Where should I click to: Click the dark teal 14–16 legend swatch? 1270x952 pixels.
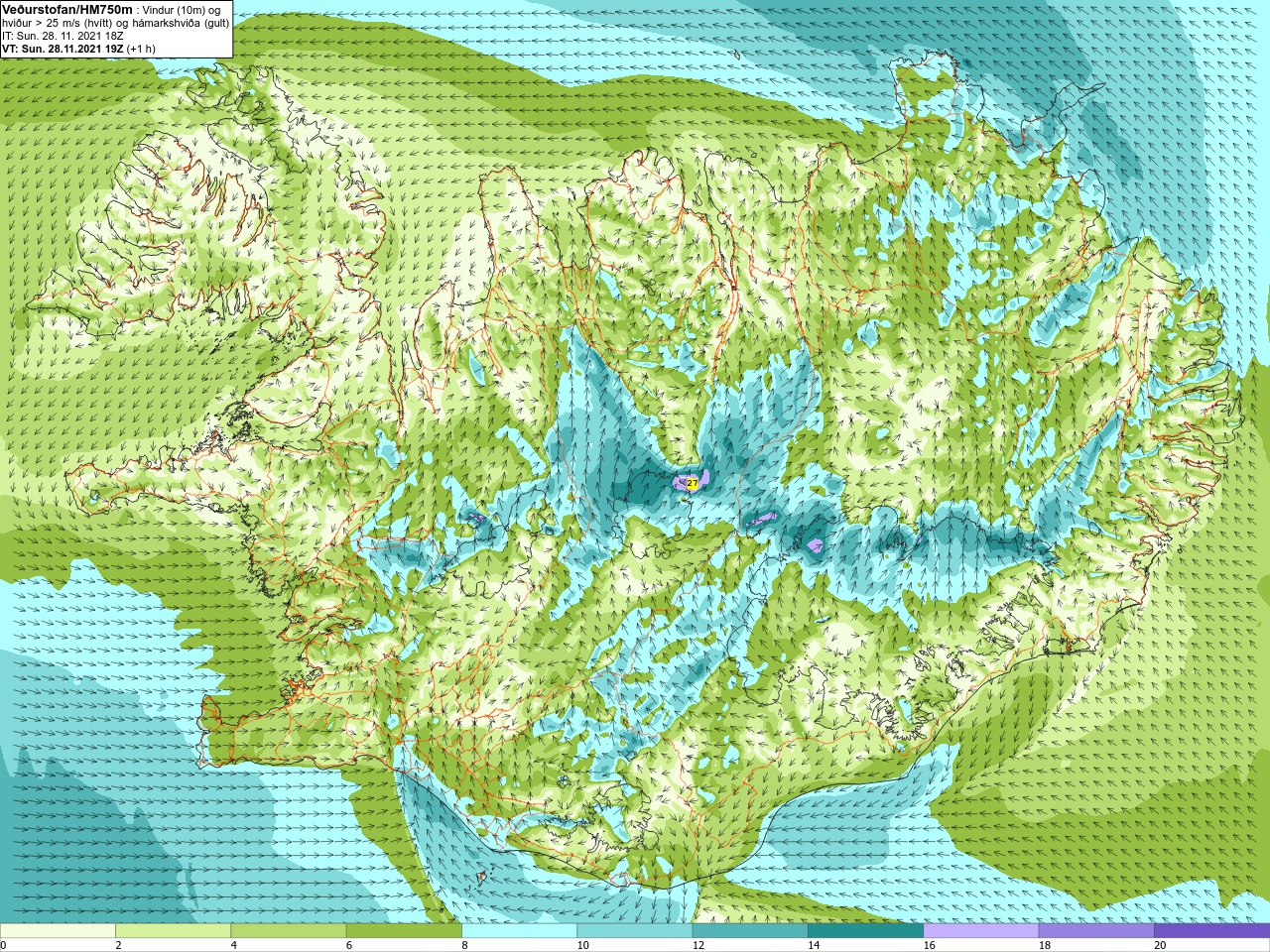click(x=865, y=931)
